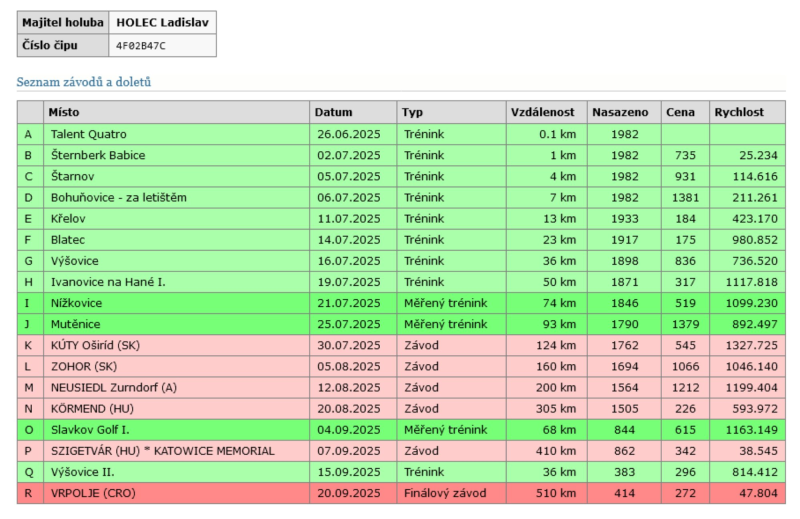Image resolution: width=800 pixels, height=519 pixels.
Task: Click the 'Rychlost' column header
Action: point(738,112)
